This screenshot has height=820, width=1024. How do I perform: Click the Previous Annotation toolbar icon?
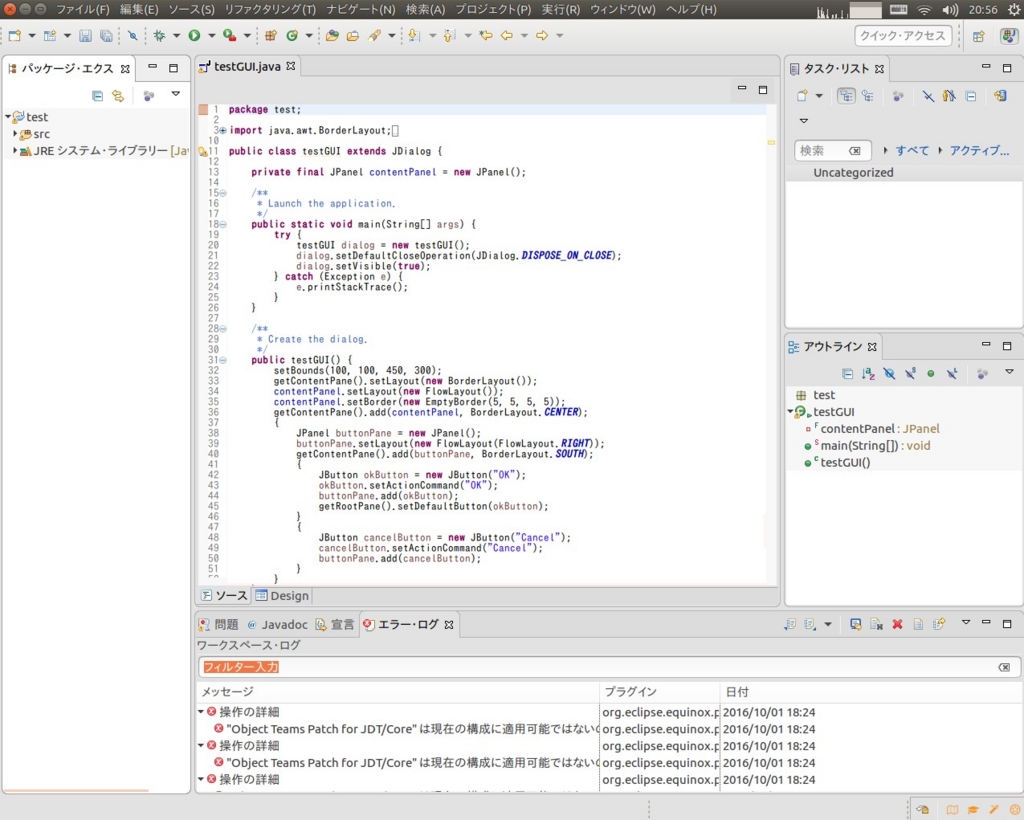449,36
